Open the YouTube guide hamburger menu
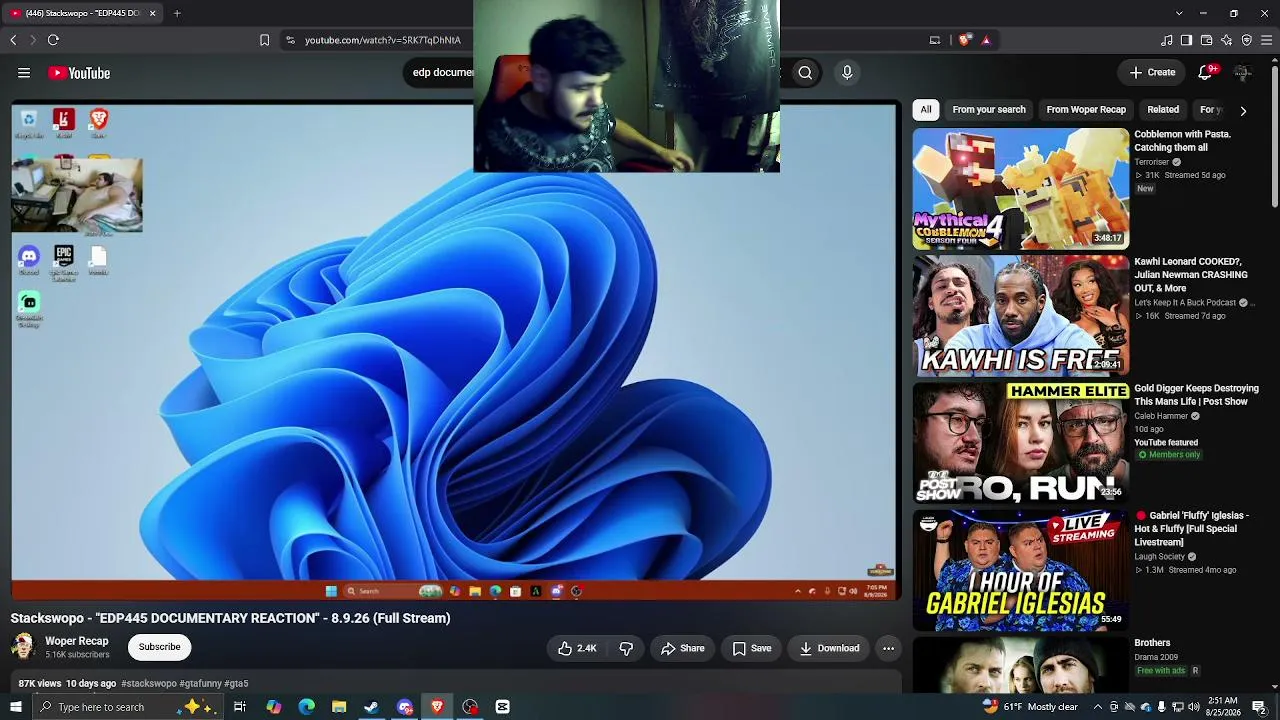 tap(24, 73)
